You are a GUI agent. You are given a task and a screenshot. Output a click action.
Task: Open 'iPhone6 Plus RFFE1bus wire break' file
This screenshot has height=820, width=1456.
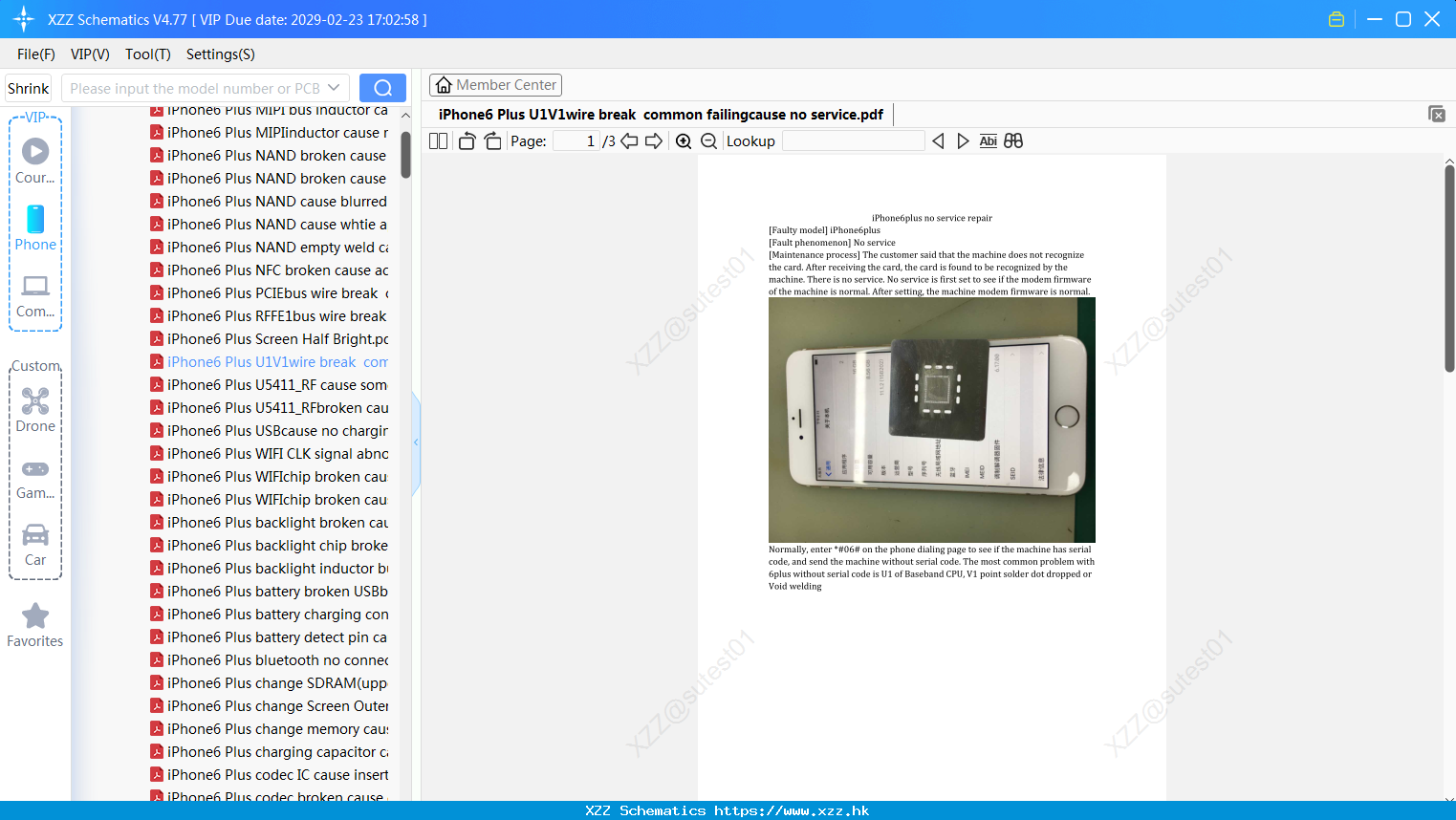[270, 316]
